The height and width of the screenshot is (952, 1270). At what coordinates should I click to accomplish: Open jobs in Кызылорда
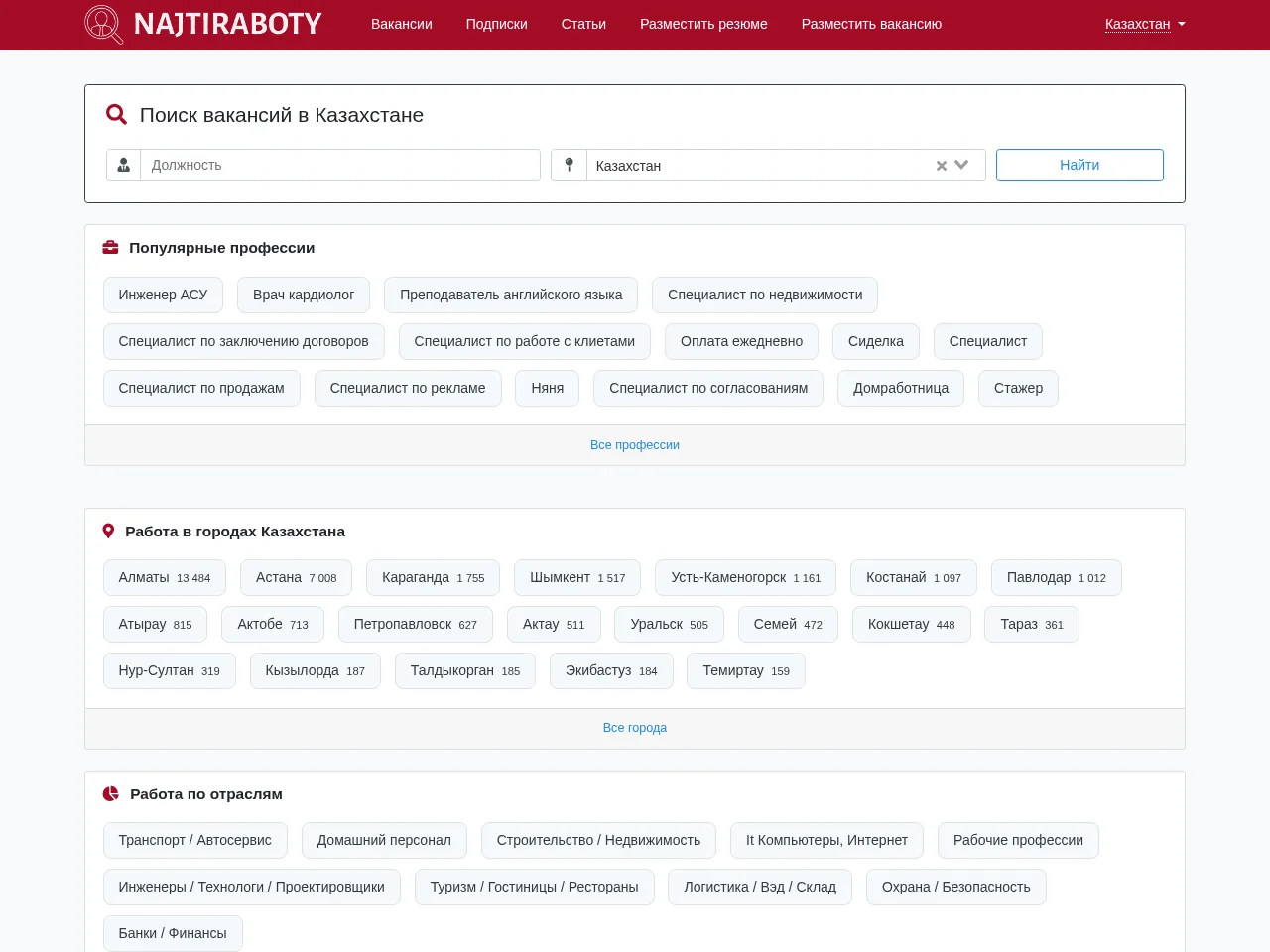click(x=316, y=670)
